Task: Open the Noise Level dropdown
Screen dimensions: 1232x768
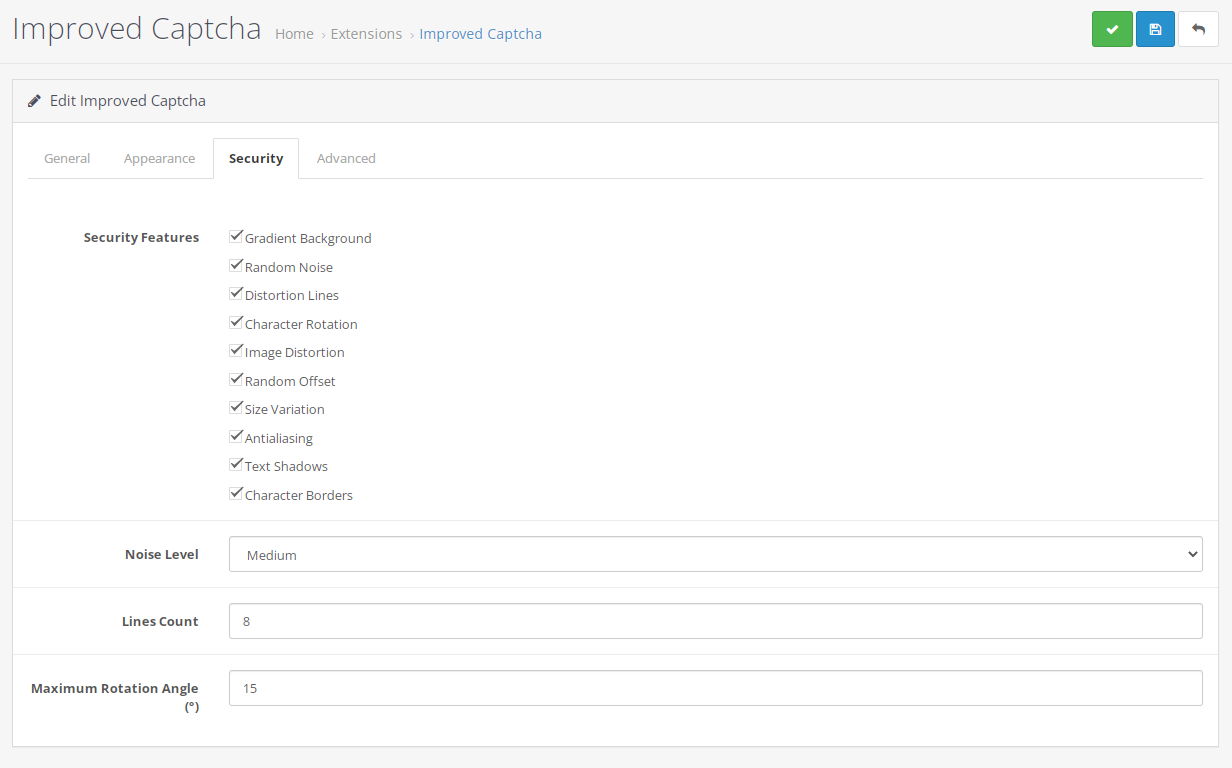Action: (715, 554)
